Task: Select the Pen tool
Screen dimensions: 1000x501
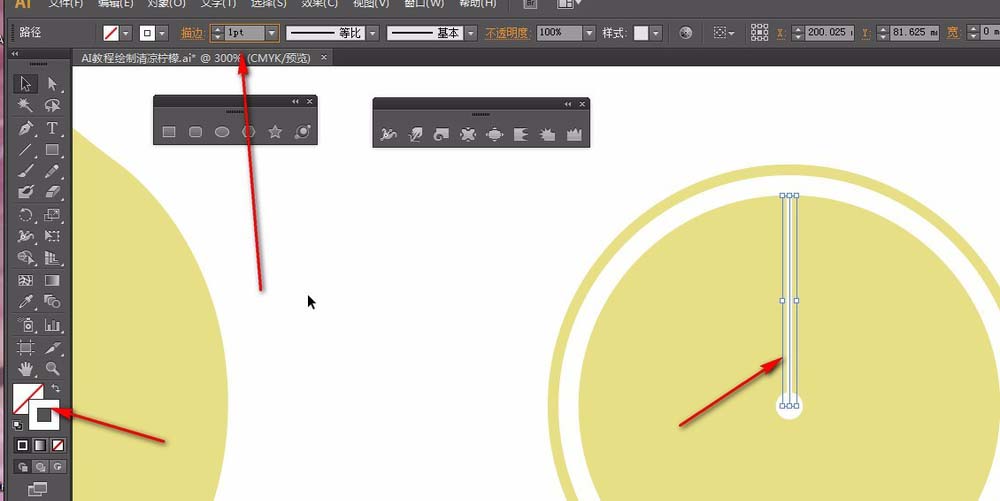Action: pos(26,128)
